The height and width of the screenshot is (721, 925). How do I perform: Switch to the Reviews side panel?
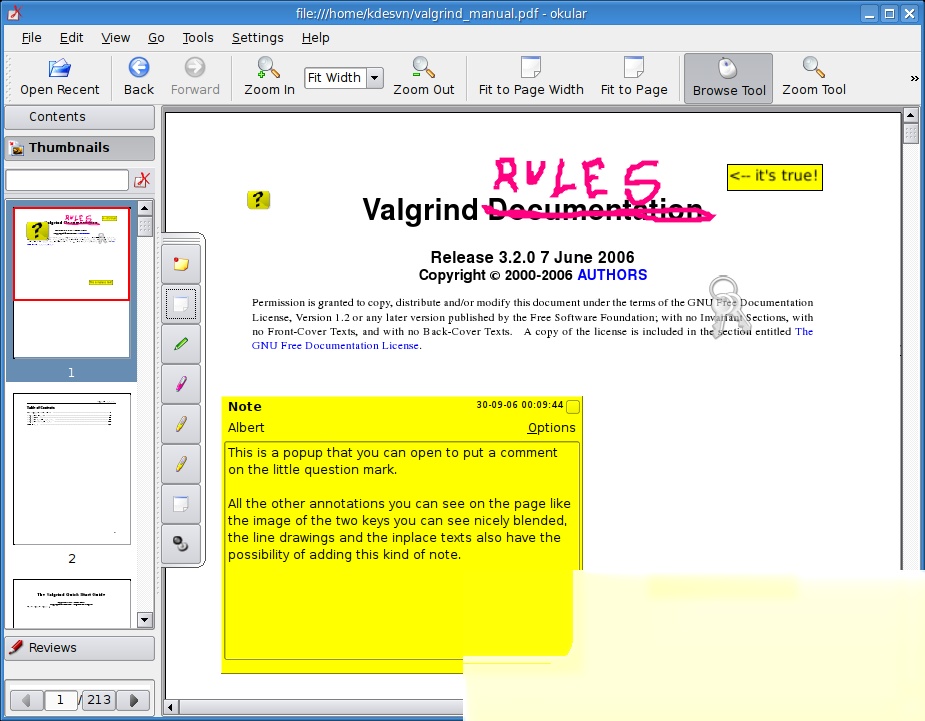tap(80, 648)
